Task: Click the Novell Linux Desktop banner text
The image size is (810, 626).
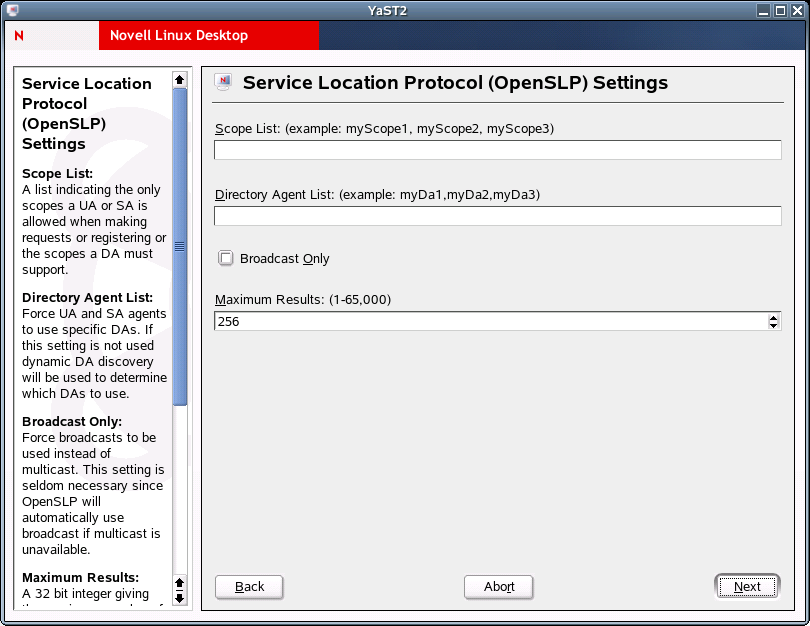Action: [179, 35]
